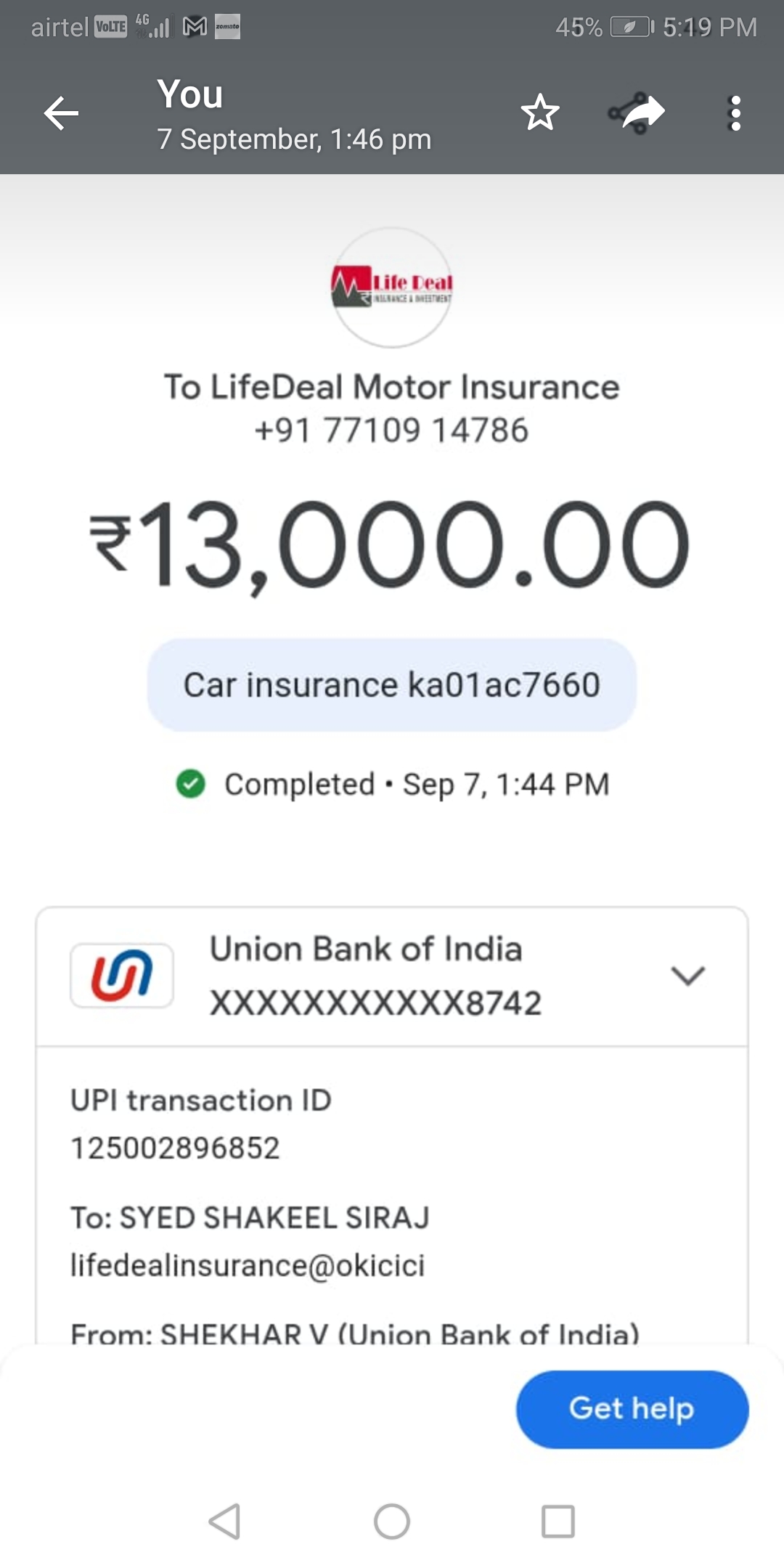The width and height of the screenshot is (784, 1568).
Task: Tap the Car insurance ka01ac7660 note
Action: point(392,685)
